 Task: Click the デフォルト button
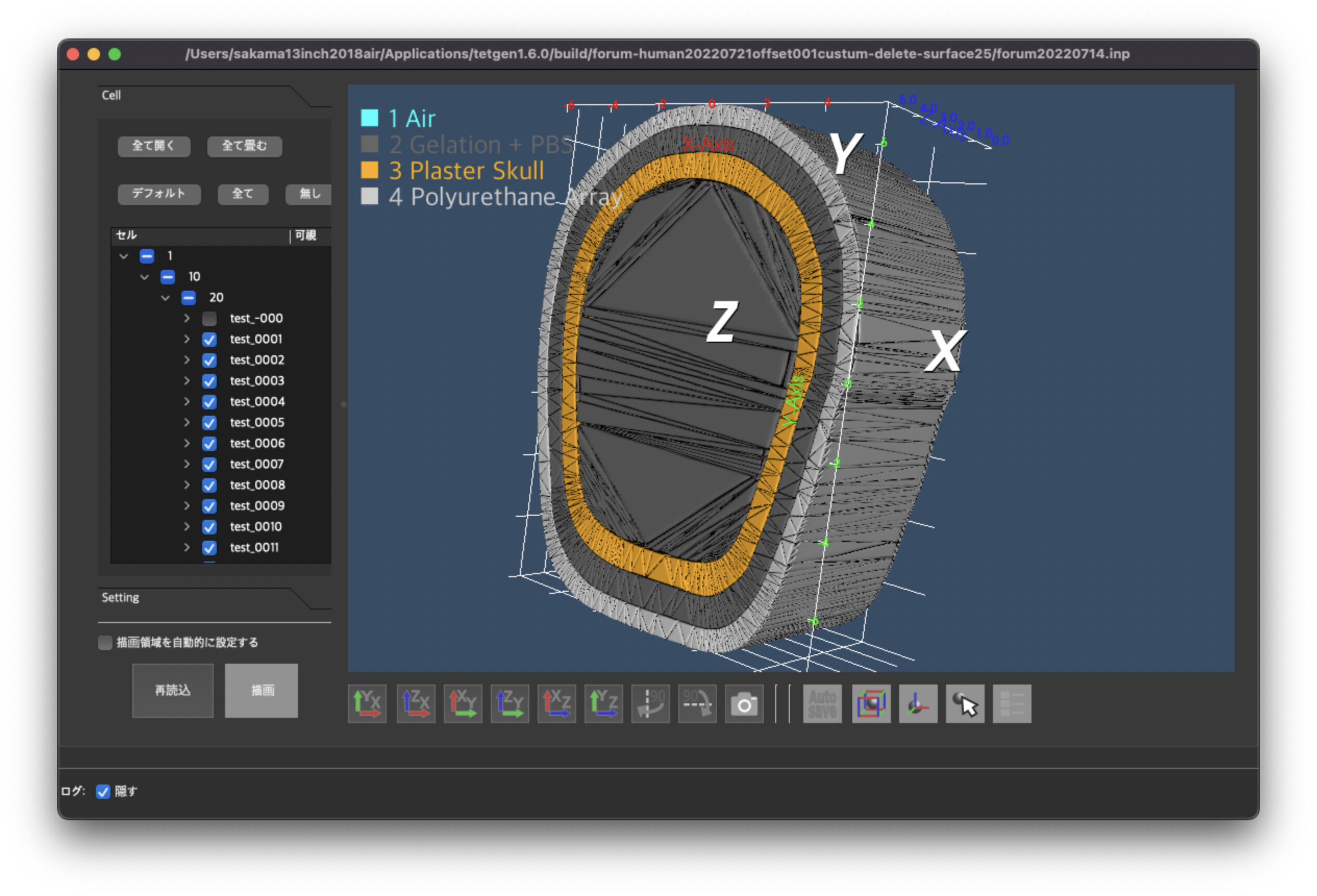(x=159, y=194)
